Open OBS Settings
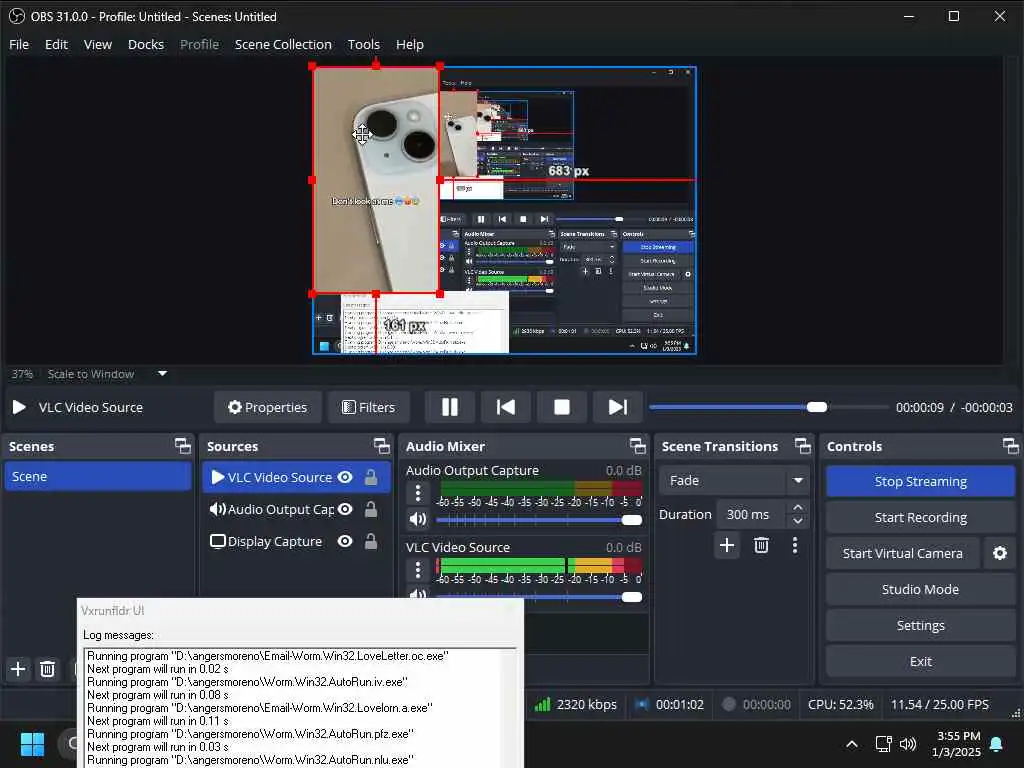The width and height of the screenshot is (1024, 768). point(920,626)
